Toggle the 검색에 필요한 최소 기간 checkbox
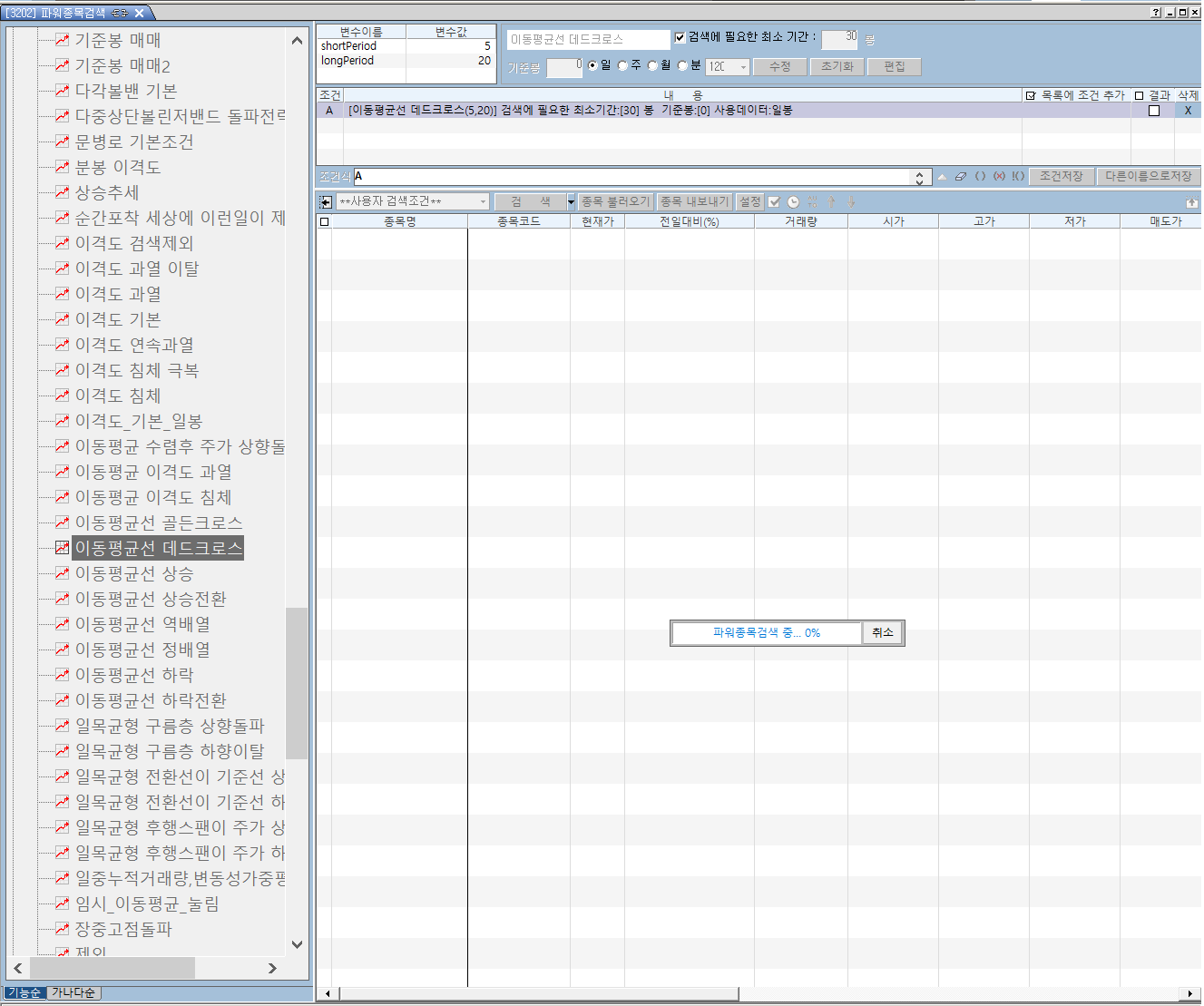This screenshot has width=1204, height=1006. pos(680,37)
